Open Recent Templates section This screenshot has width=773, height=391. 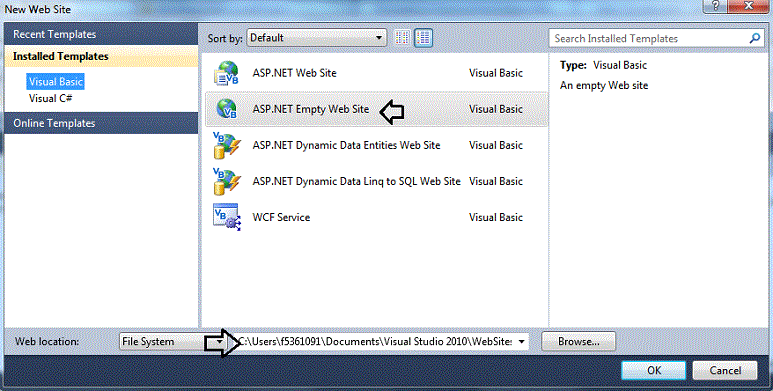tap(101, 34)
